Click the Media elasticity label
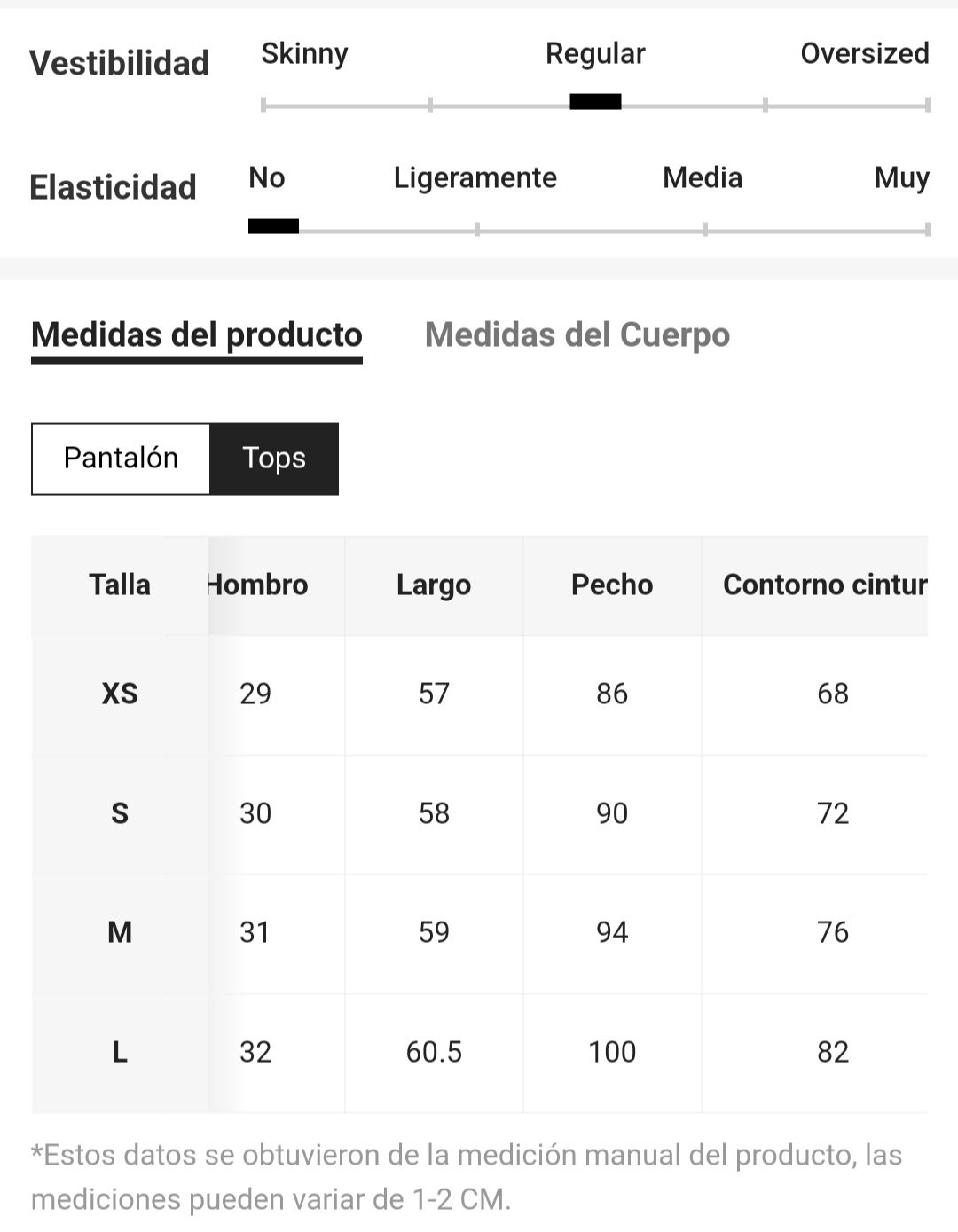Viewport: 958px width, 1232px height. [x=703, y=177]
